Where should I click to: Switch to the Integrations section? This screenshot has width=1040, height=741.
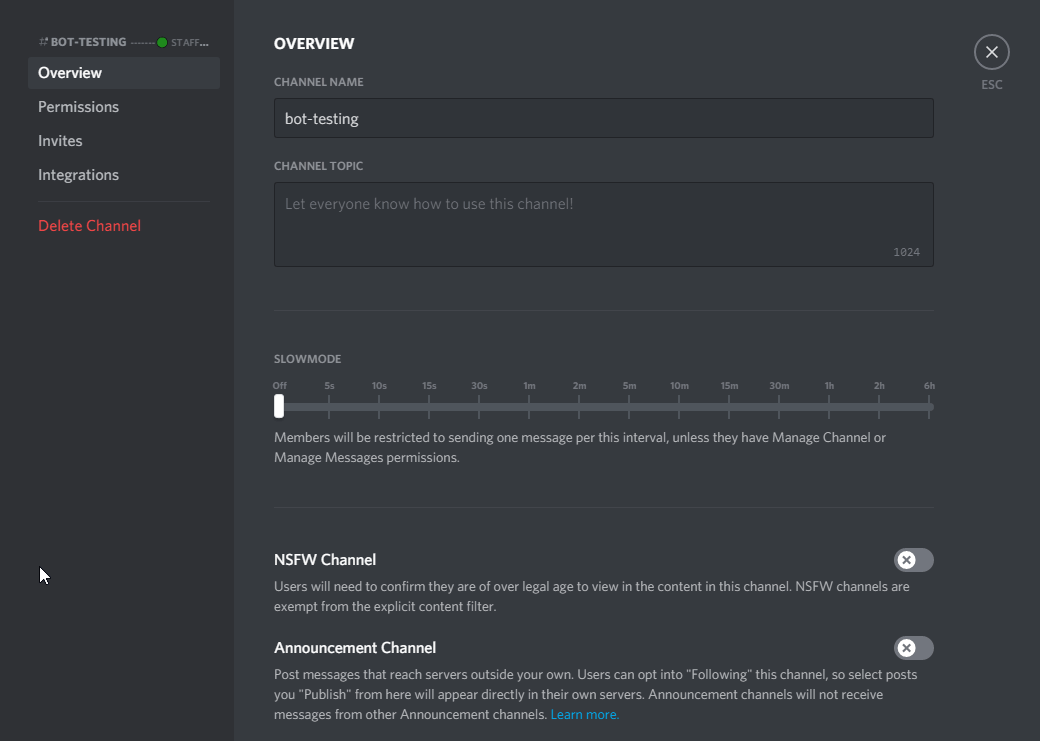coord(78,175)
